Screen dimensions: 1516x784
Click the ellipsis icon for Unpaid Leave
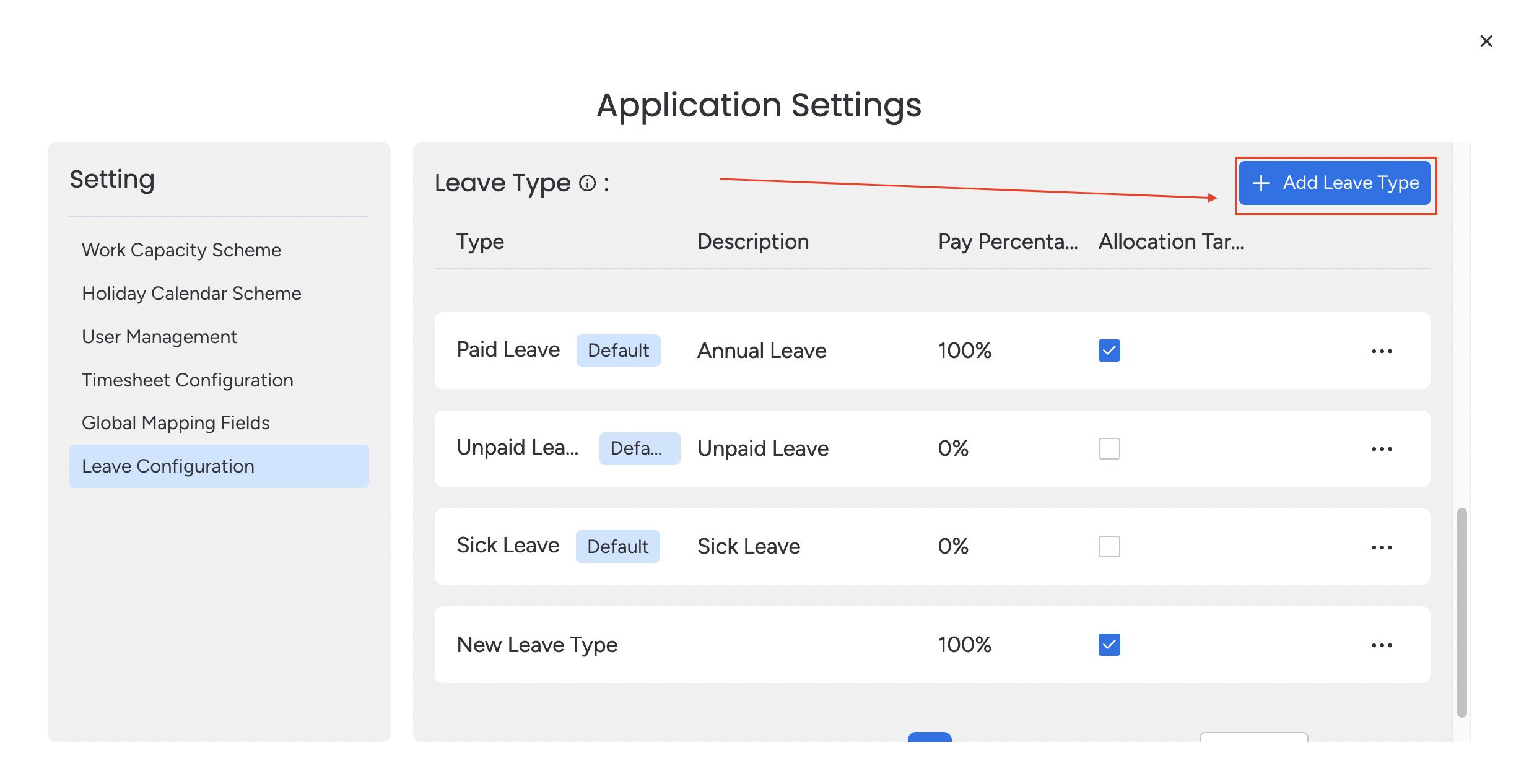1383,448
